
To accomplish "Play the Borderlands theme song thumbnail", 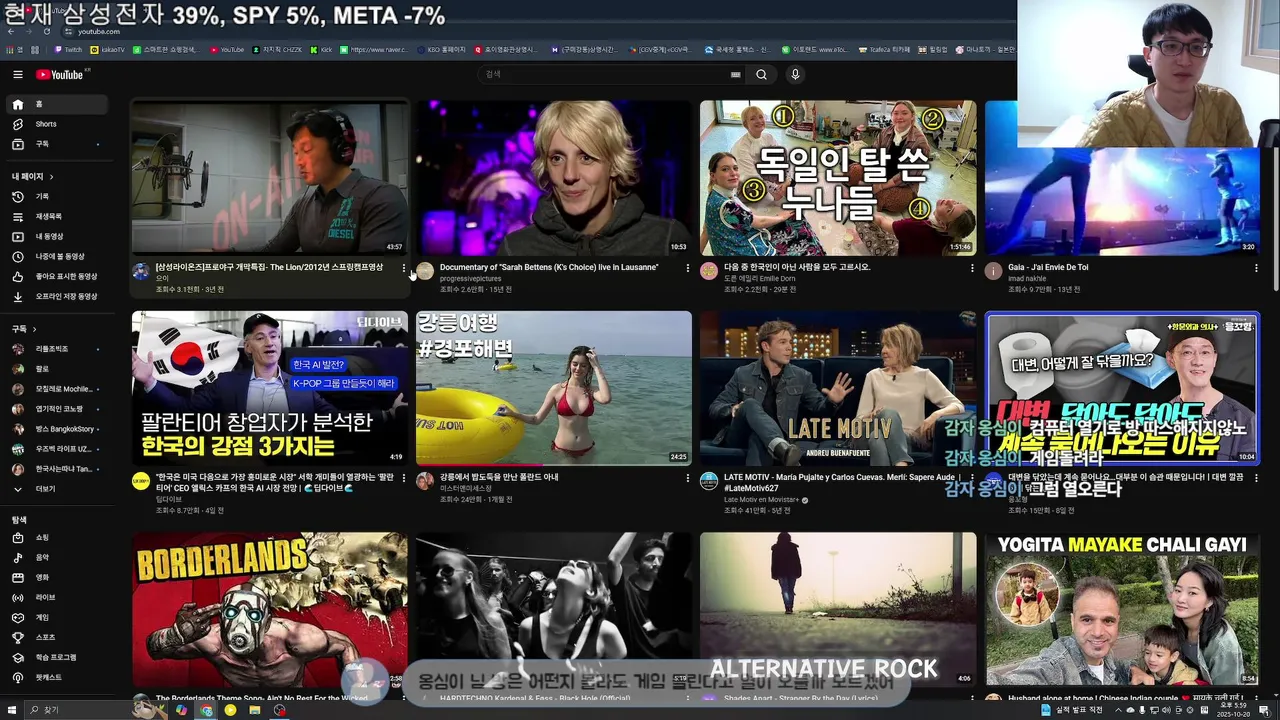I will [x=270, y=609].
